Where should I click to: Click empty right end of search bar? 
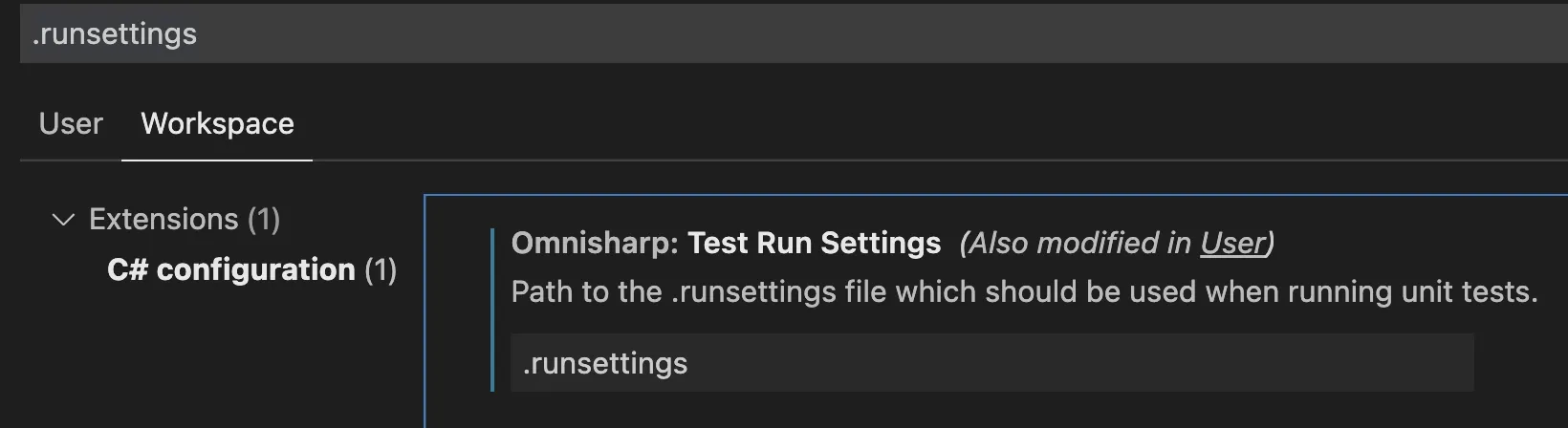pos(1434,34)
